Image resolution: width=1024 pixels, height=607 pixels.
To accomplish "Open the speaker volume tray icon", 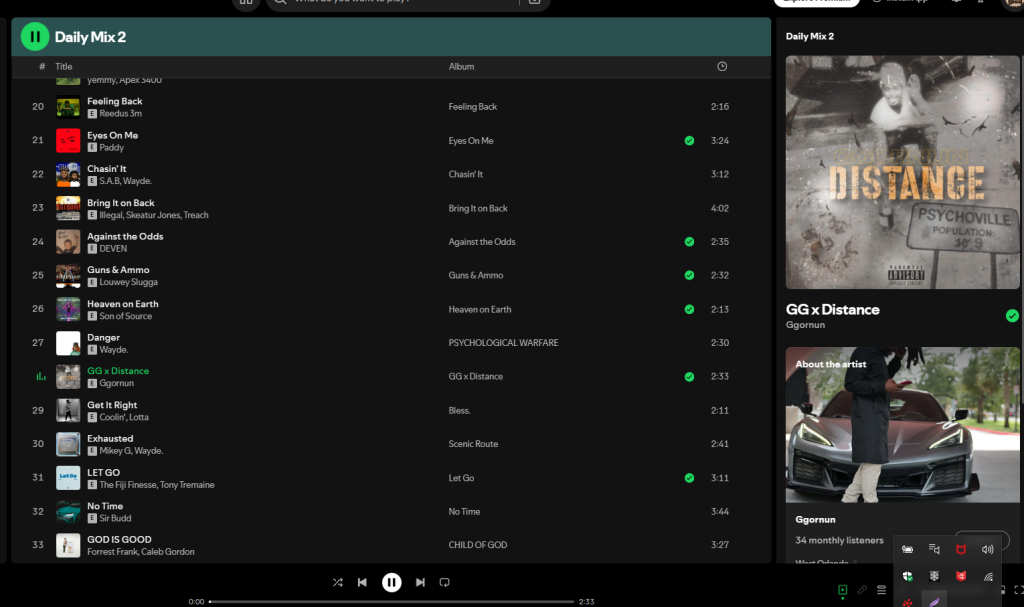I will point(987,550).
